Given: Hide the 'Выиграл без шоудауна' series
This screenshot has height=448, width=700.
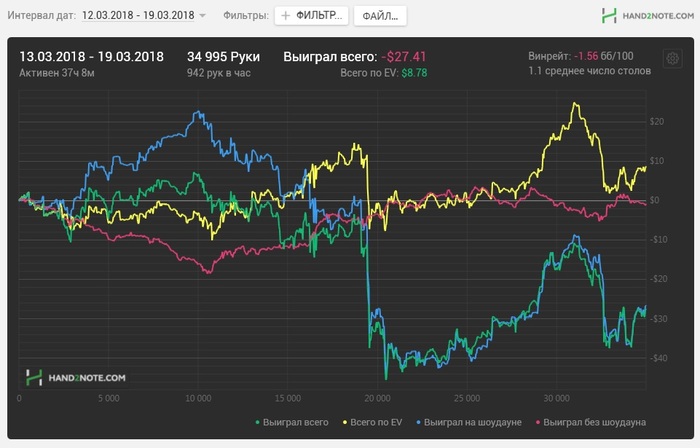Looking at the screenshot, I should click(x=592, y=423).
